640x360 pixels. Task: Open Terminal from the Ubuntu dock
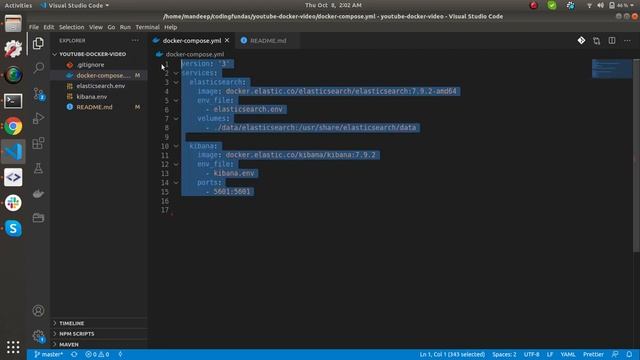coord(13,100)
